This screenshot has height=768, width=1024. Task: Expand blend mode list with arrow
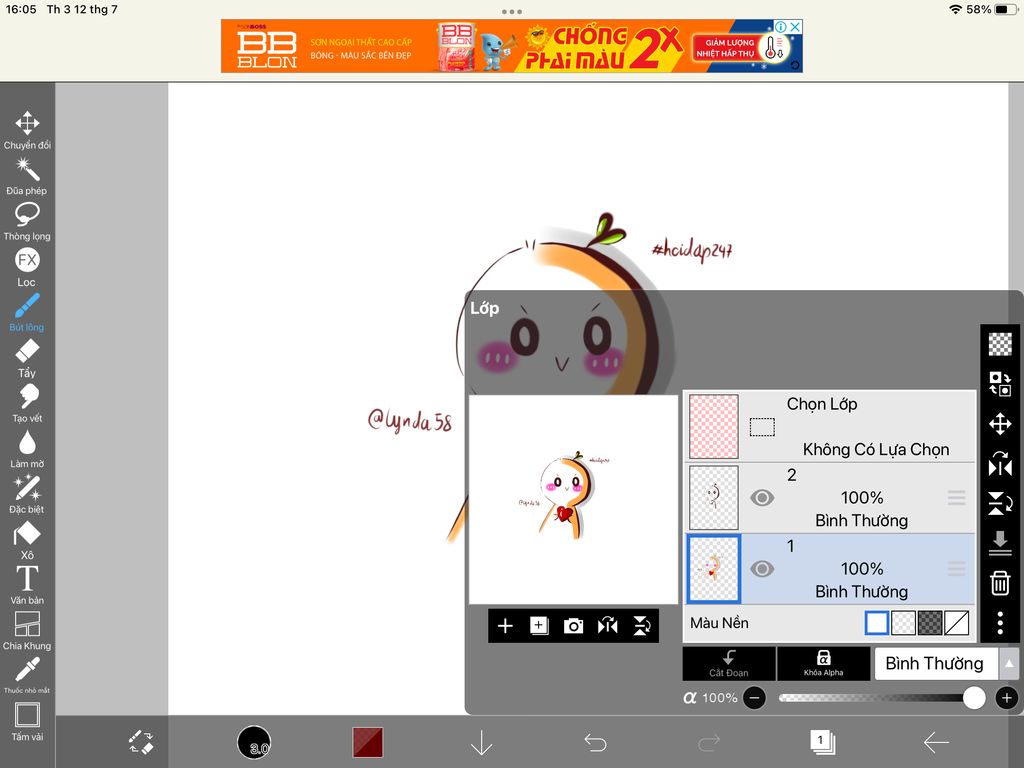tap(1009, 664)
